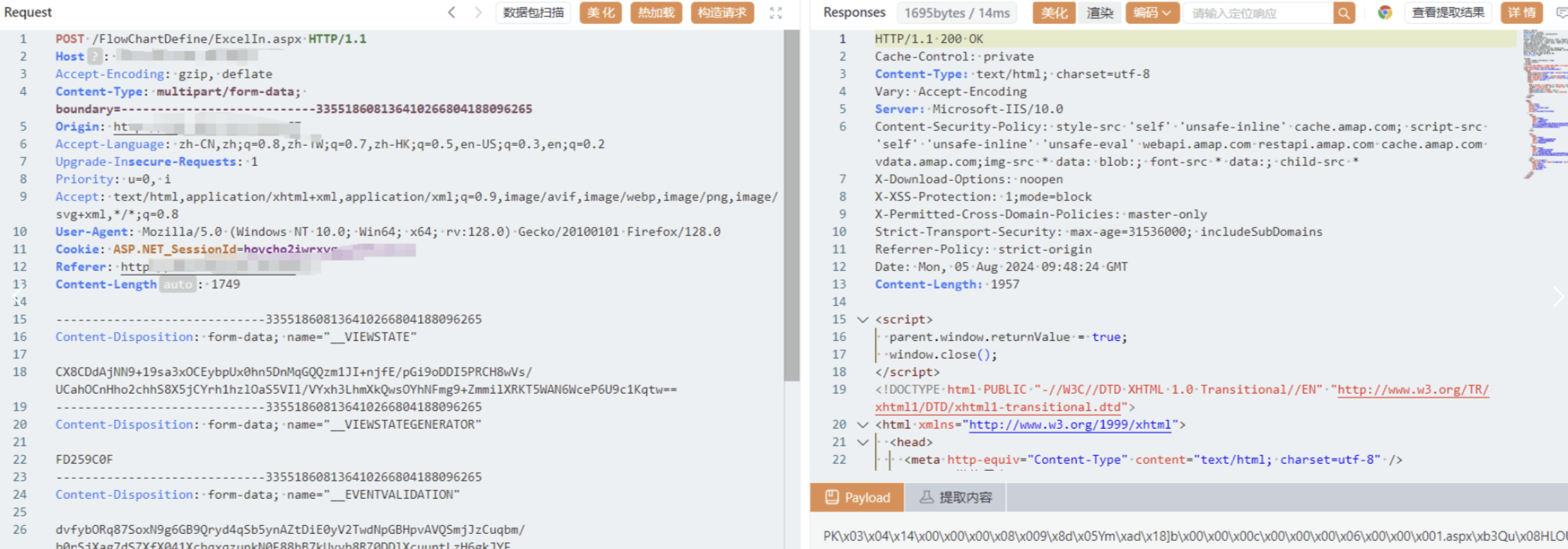Click right edge chevron on response panel

[x=1558, y=296]
